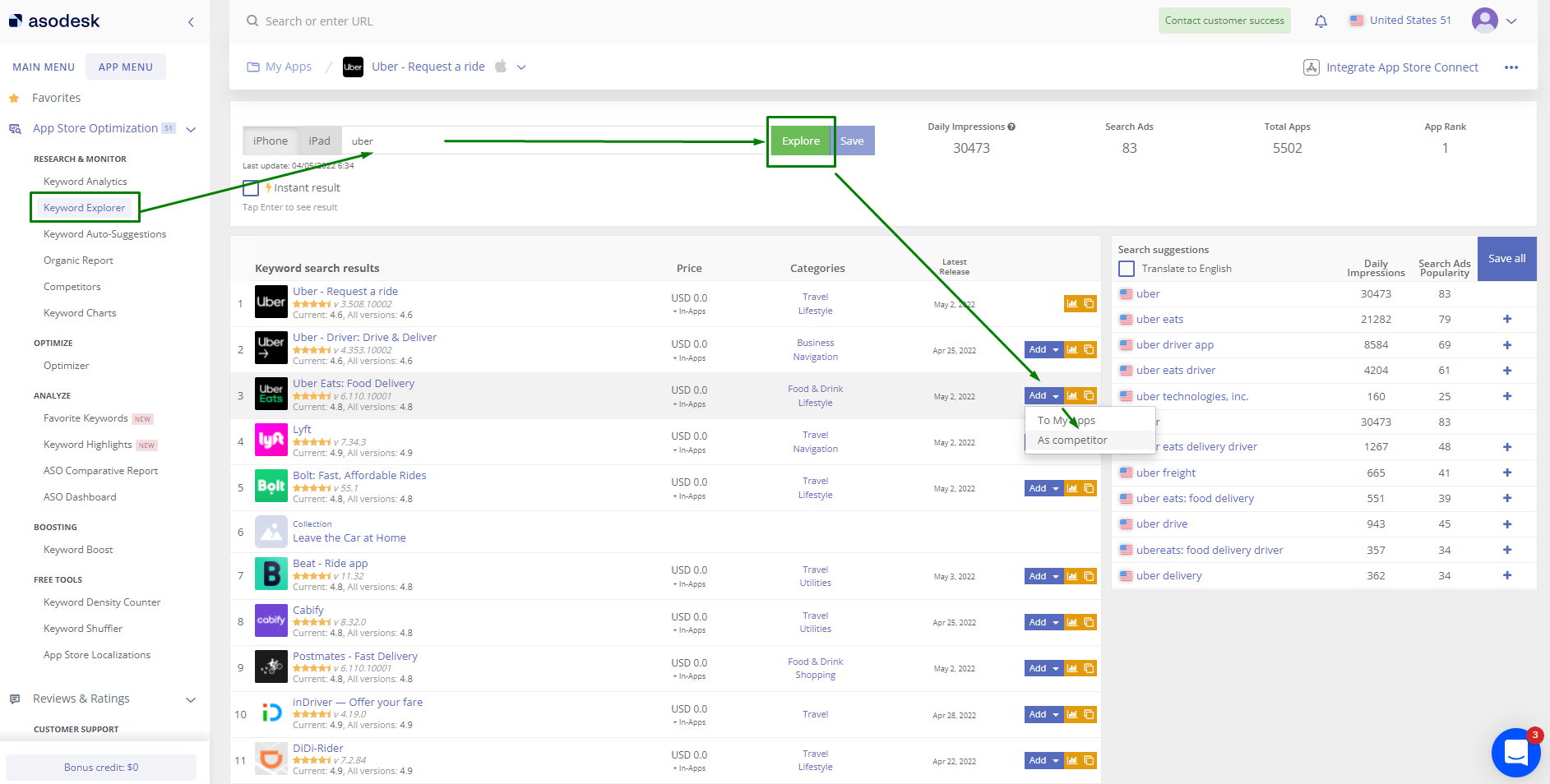Open Keyword Boost in sidebar
The image size is (1550, 784).
pos(78,550)
